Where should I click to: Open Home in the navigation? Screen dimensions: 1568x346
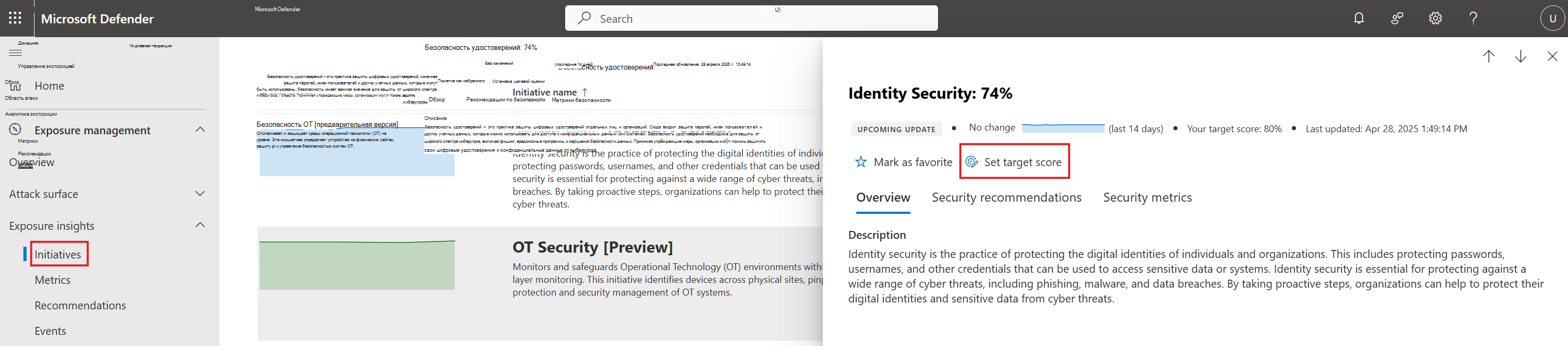(49, 86)
